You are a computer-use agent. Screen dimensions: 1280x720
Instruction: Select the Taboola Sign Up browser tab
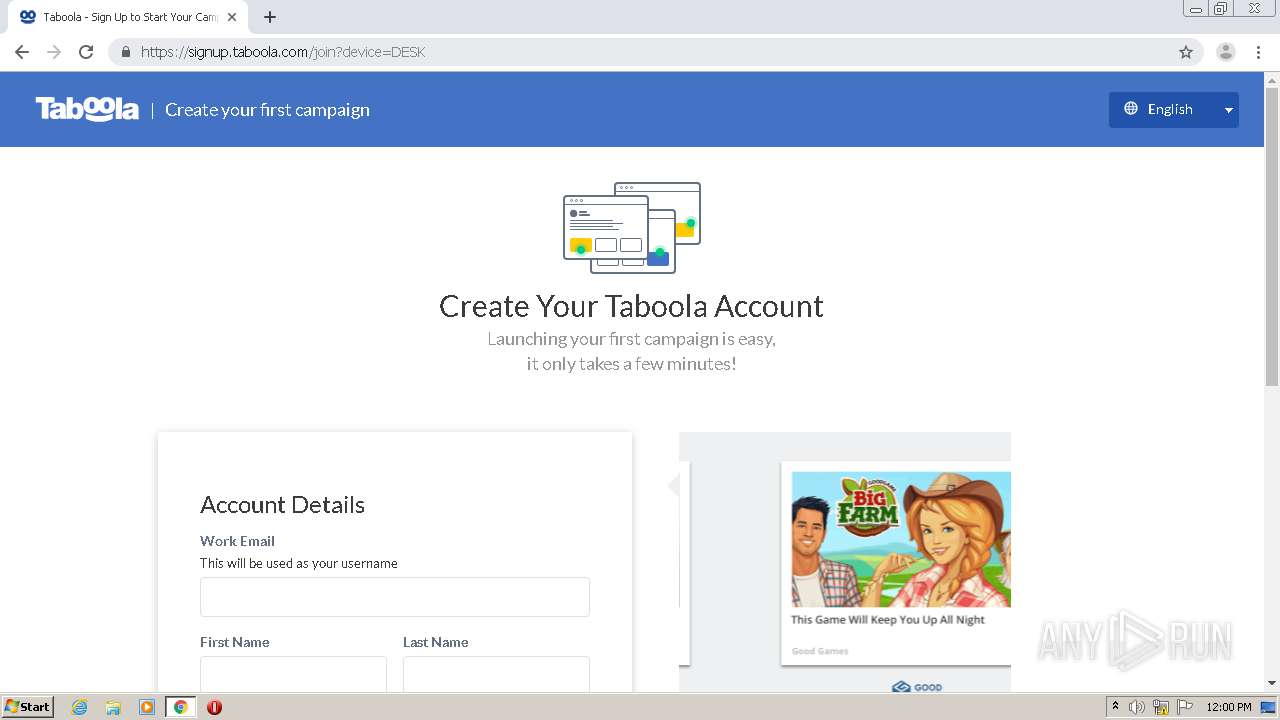[x=128, y=17]
